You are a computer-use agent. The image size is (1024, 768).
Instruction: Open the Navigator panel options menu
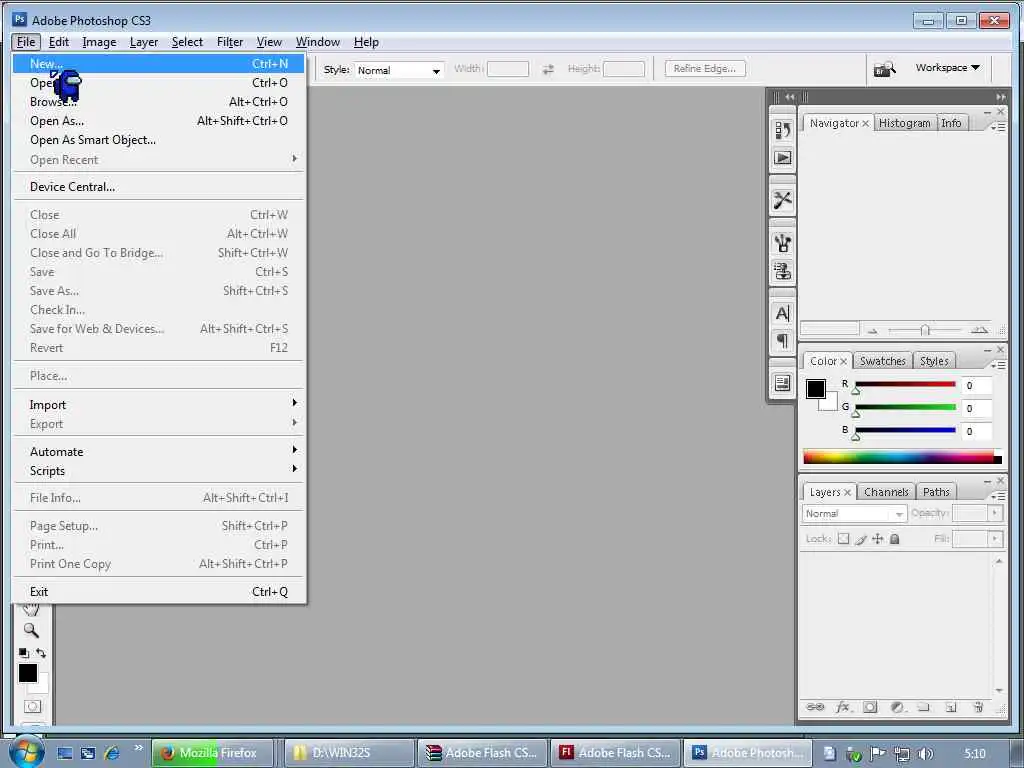tap(998, 127)
